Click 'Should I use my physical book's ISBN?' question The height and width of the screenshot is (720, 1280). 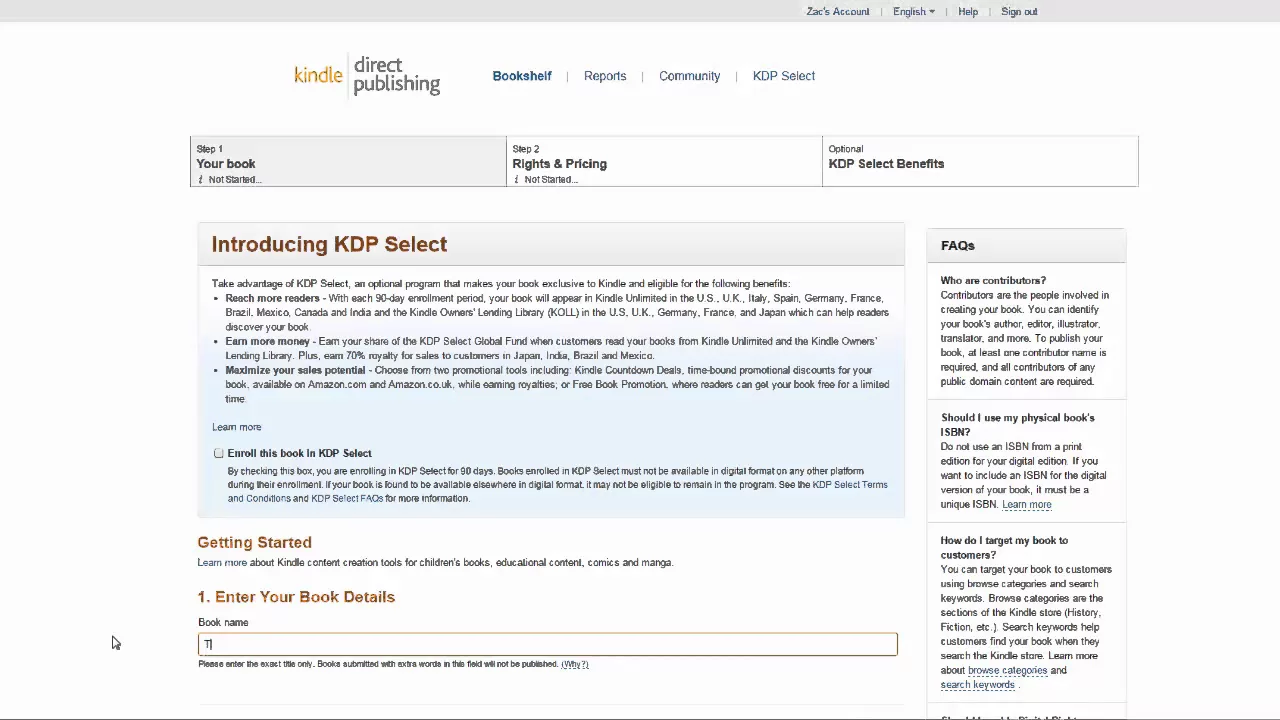(x=1018, y=425)
